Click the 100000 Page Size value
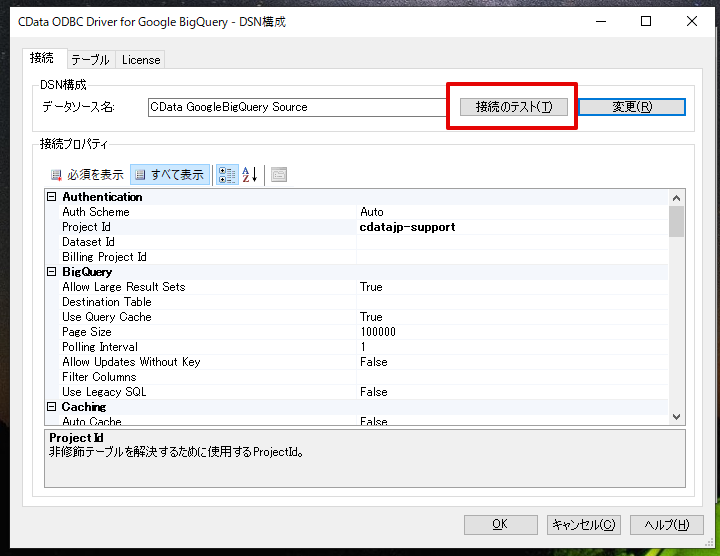Image resolution: width=720 pixels, height=556 pixels. (512, 332)
